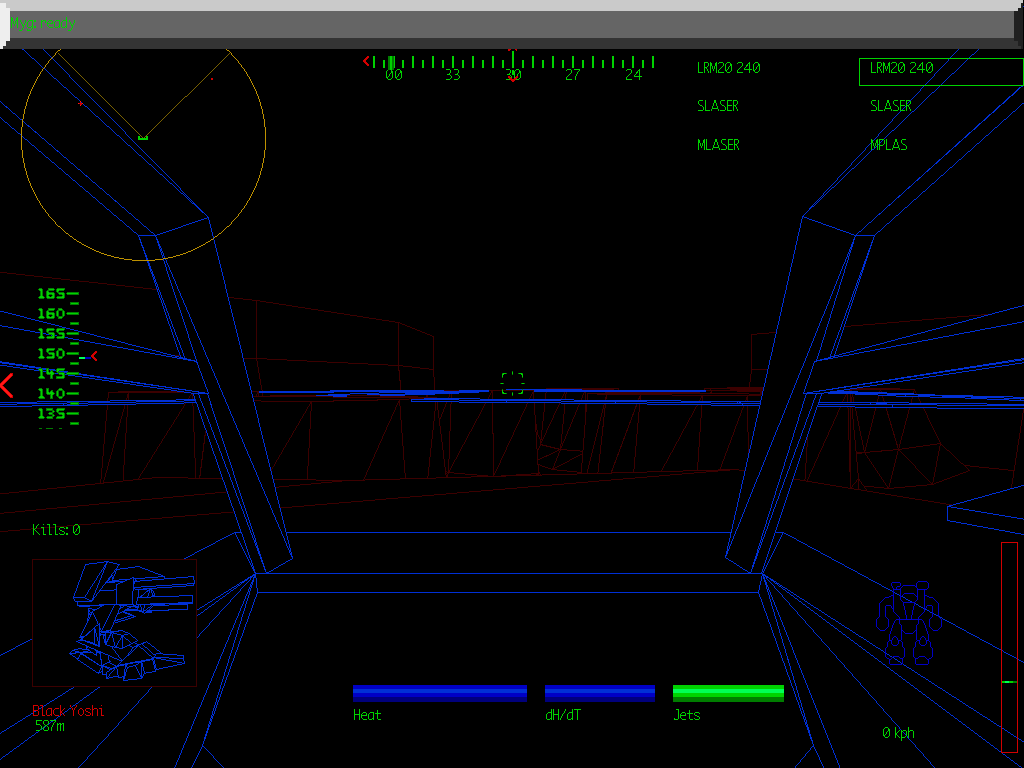
Task: Select the left-column SLASER weapon
Action: click(x=717, y=106)
